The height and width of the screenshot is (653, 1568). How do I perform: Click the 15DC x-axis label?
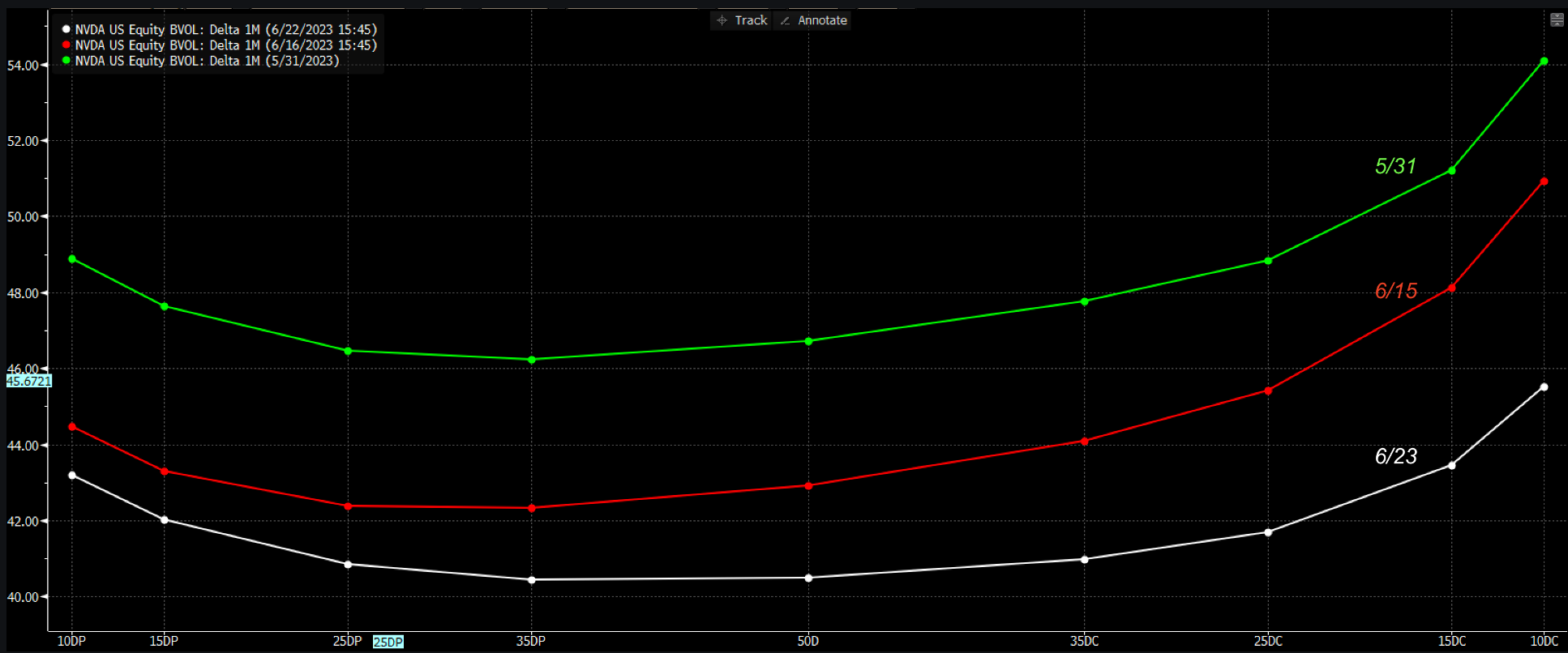(x=1452, y=641)
